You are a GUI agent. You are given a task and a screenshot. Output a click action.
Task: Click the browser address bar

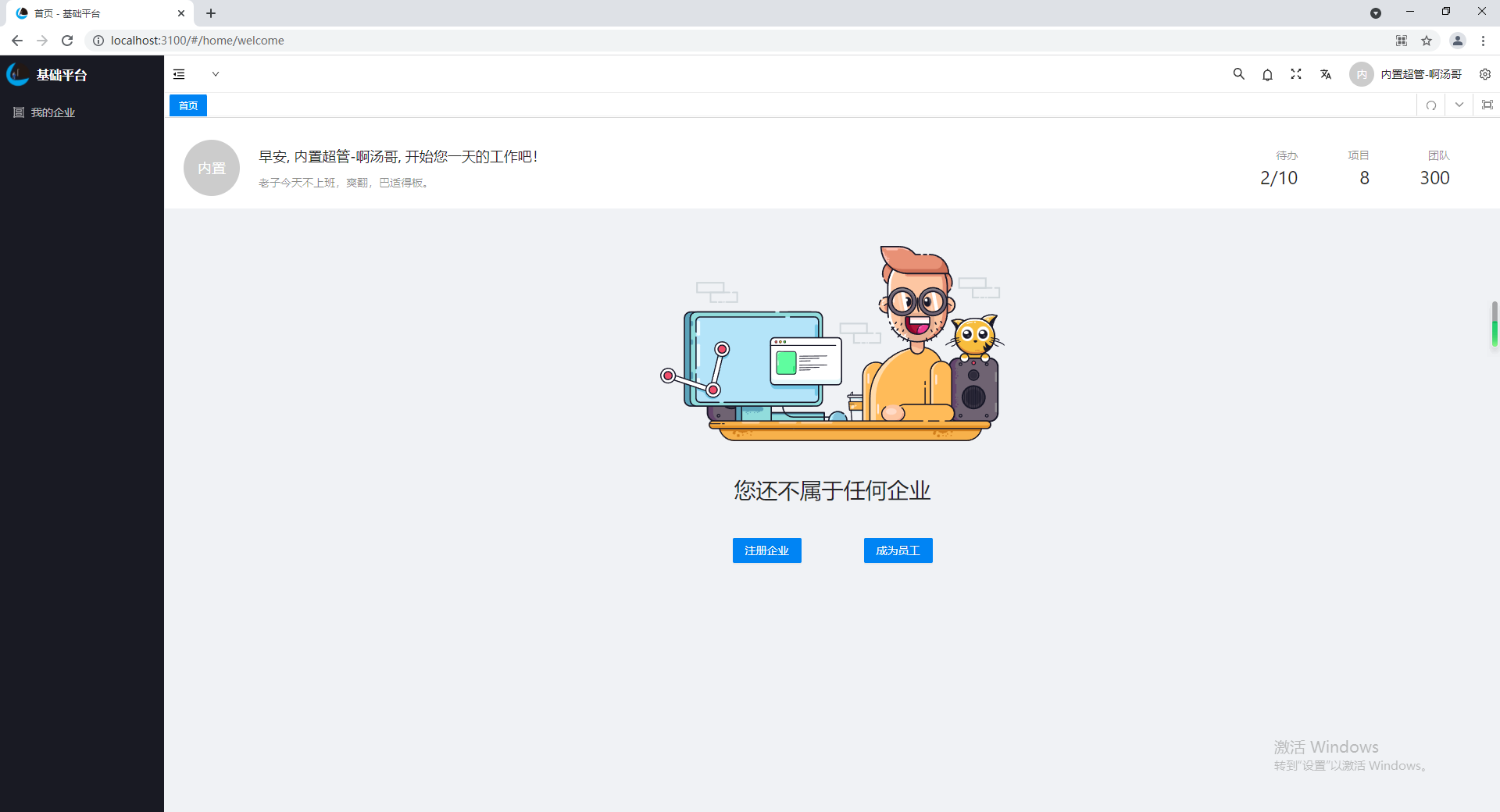tap(312, 40)
